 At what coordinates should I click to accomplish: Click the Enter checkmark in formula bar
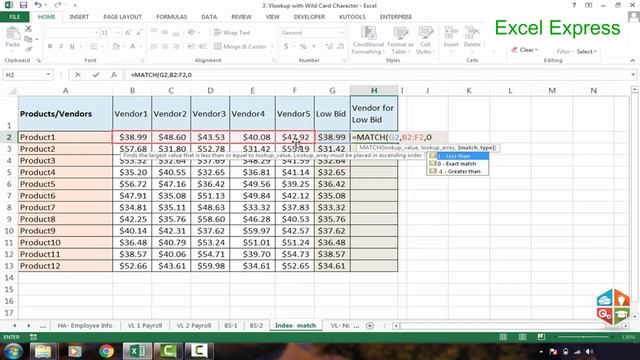click(96, 75)
